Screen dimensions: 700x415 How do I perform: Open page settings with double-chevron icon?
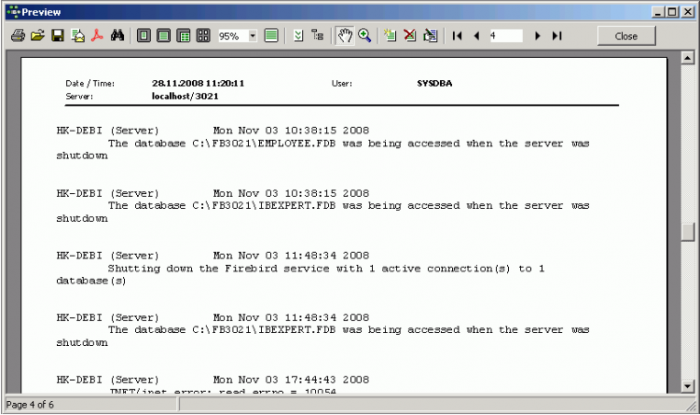pos(298,36)
